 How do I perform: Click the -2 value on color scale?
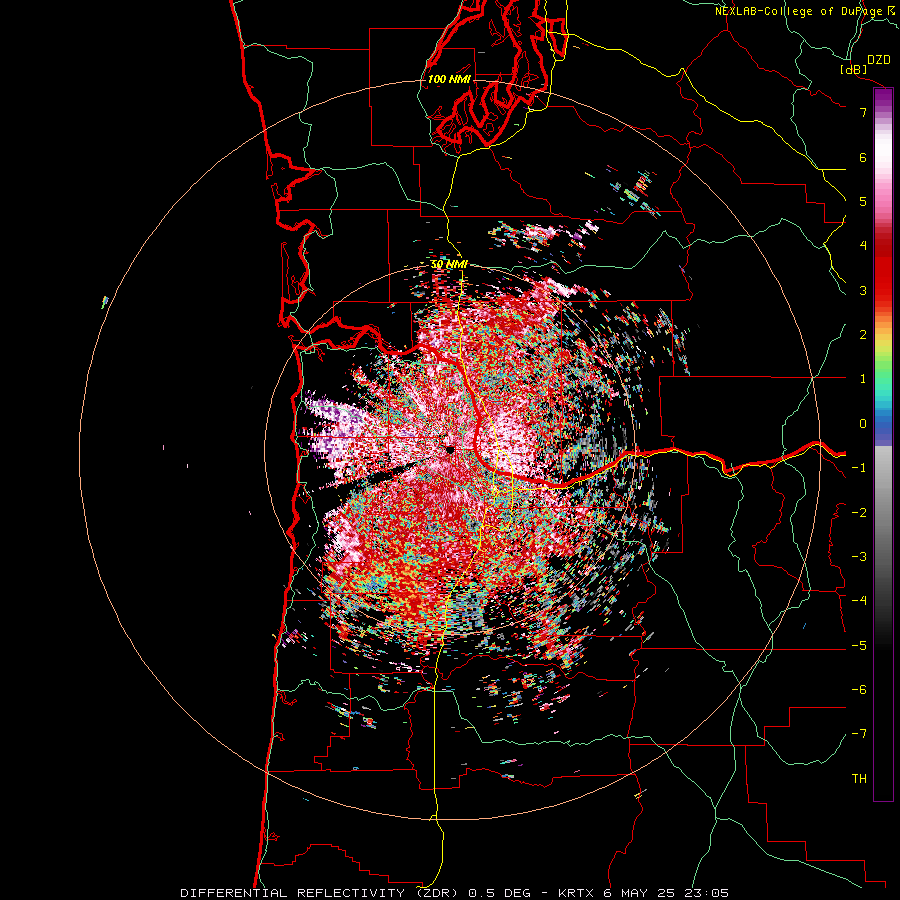coord(859,513)
